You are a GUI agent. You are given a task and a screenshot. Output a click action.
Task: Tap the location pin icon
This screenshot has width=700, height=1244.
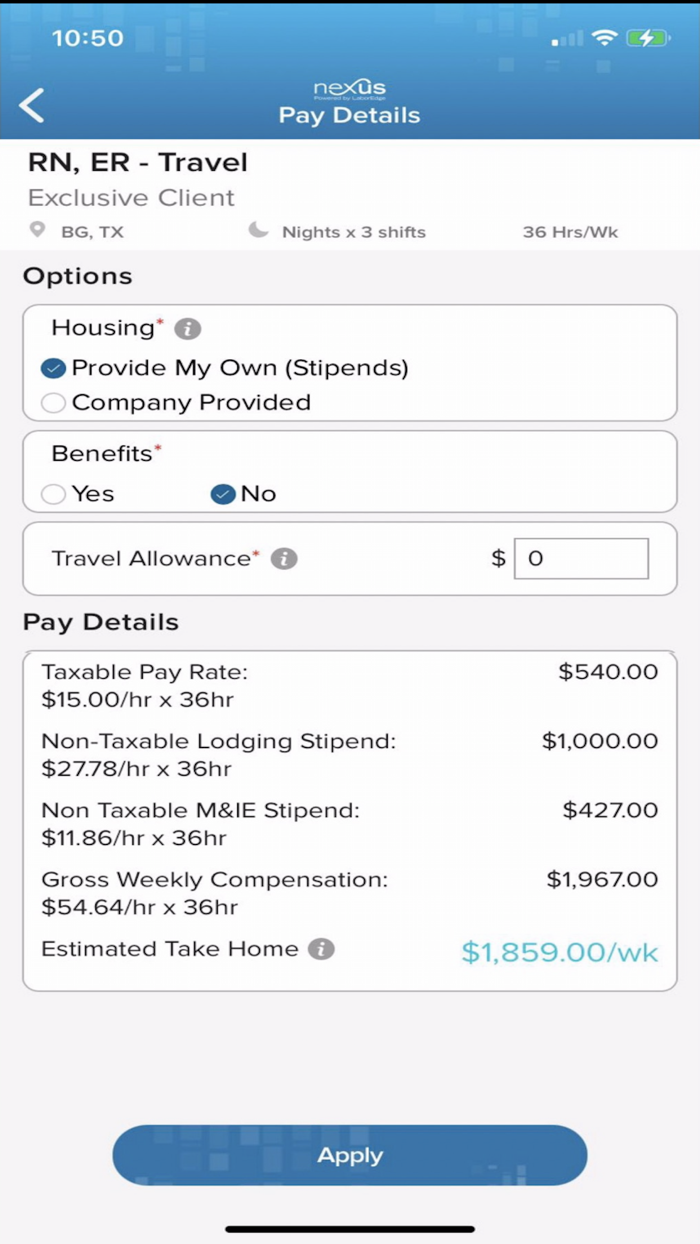38,231
